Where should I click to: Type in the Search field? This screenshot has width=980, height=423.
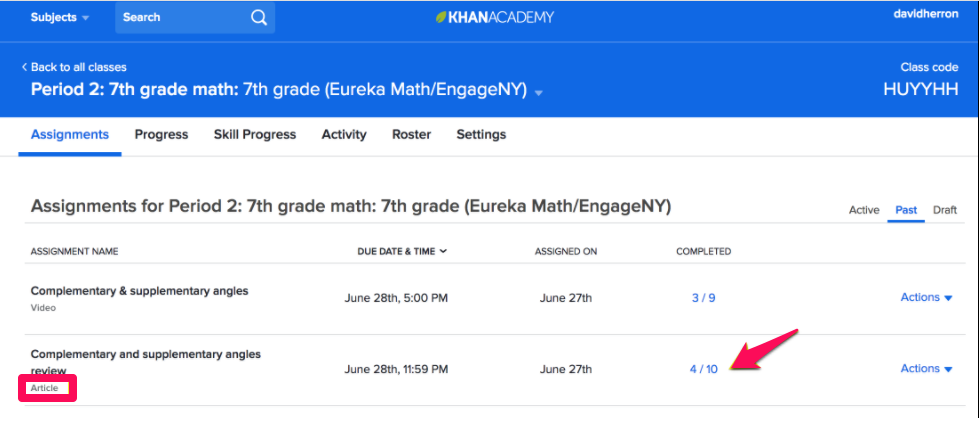(x=180, y=17)
